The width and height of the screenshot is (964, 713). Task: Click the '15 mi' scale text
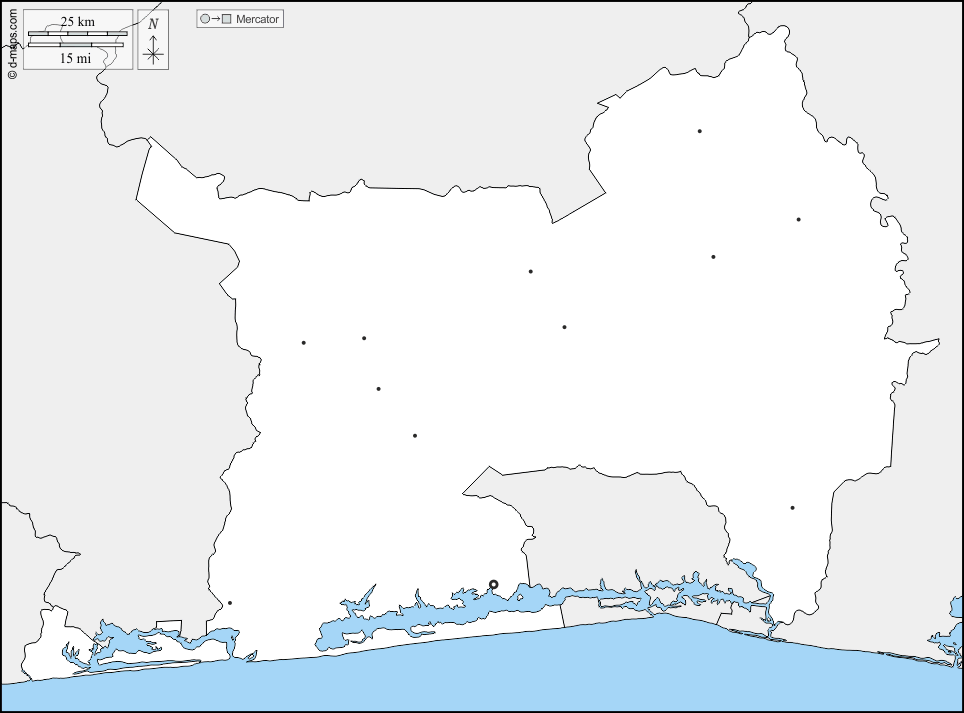pyautogui.click(x=76, y=59)
